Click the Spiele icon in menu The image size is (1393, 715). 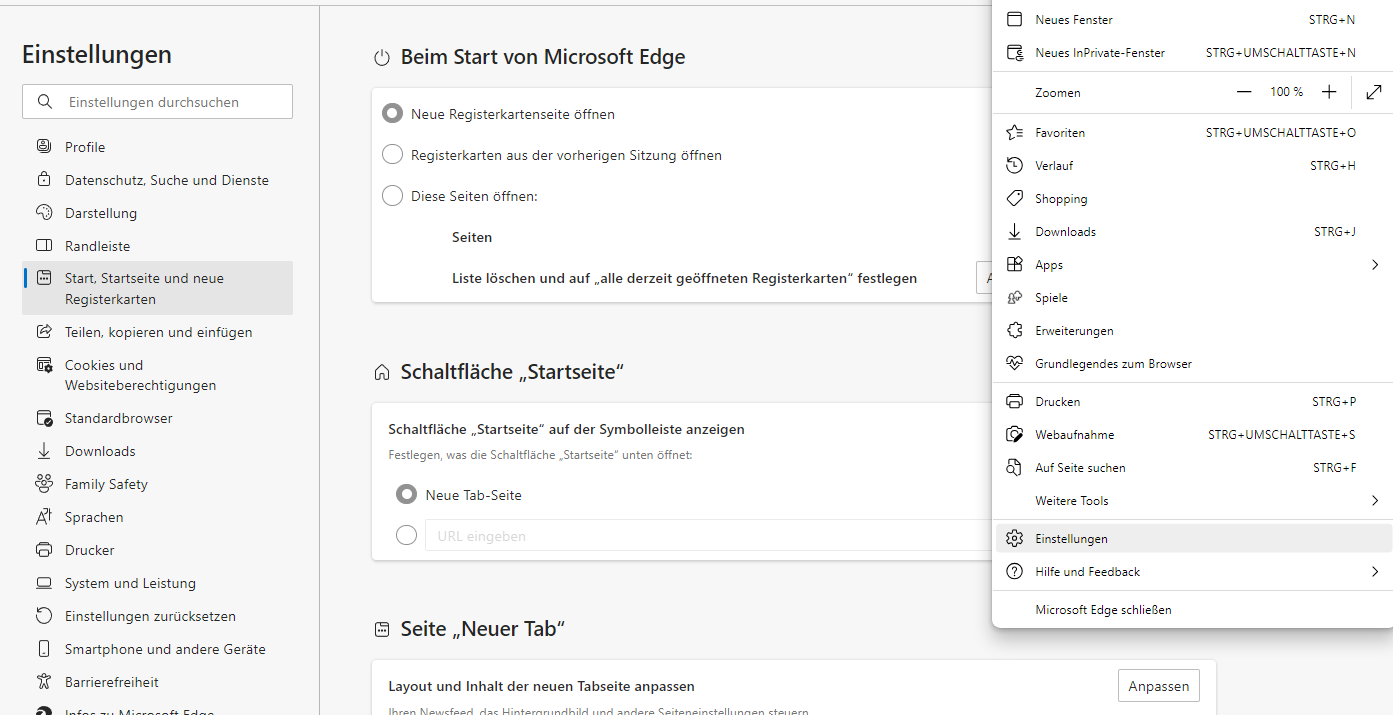[x=1014, y=297]
